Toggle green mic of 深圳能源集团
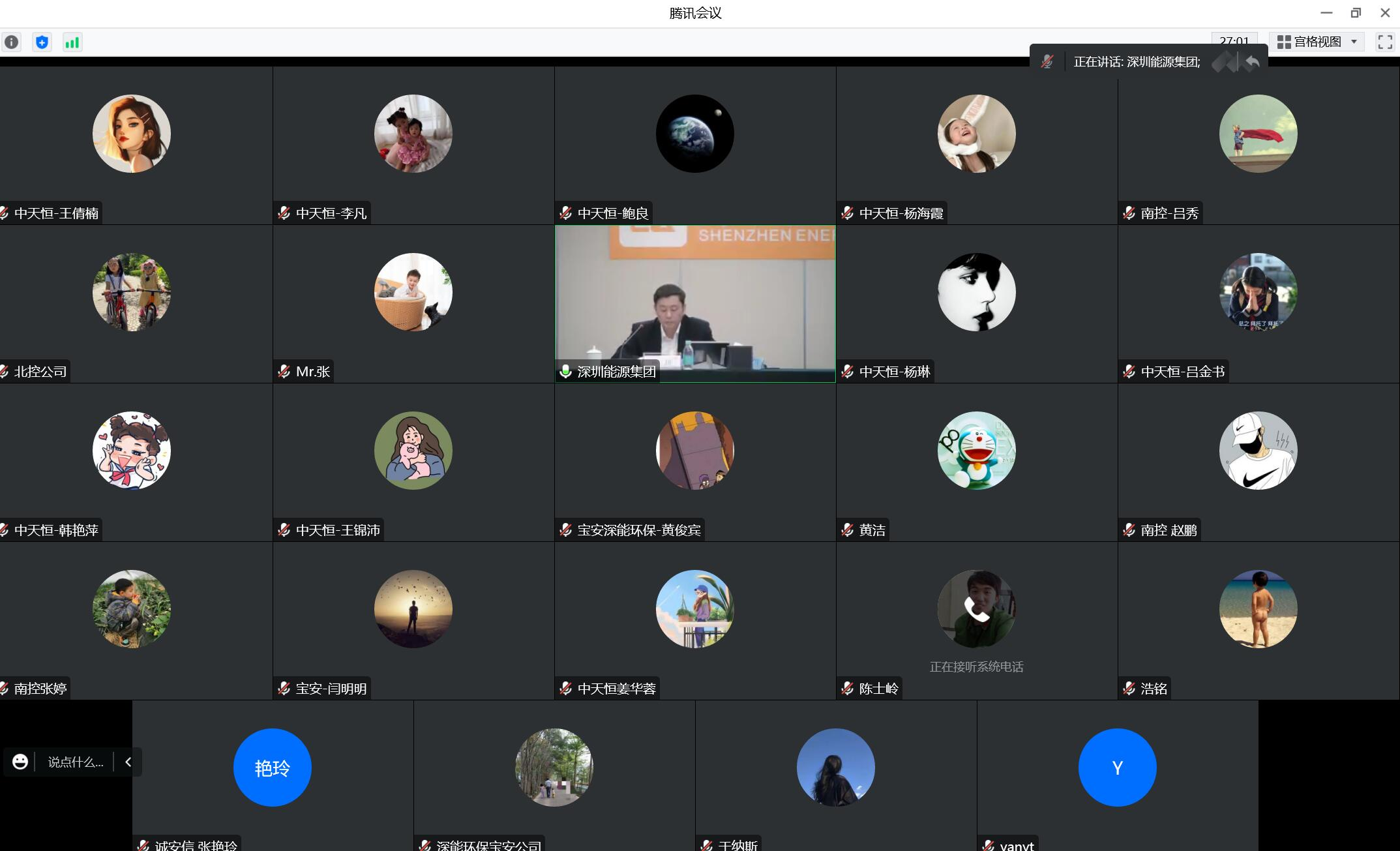1400x851 pixels. tap(566, 372)
